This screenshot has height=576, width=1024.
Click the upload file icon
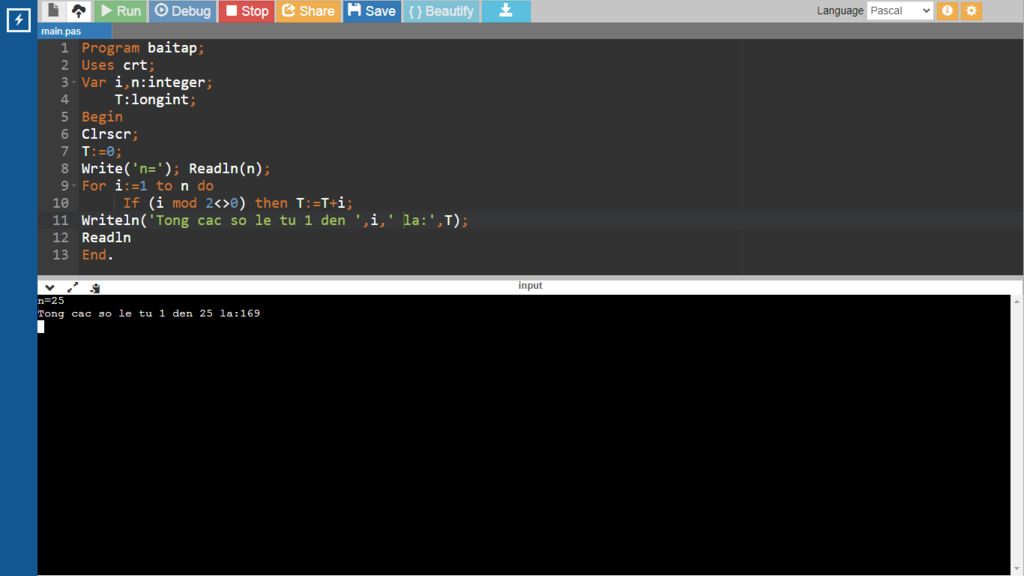(78, 10)
